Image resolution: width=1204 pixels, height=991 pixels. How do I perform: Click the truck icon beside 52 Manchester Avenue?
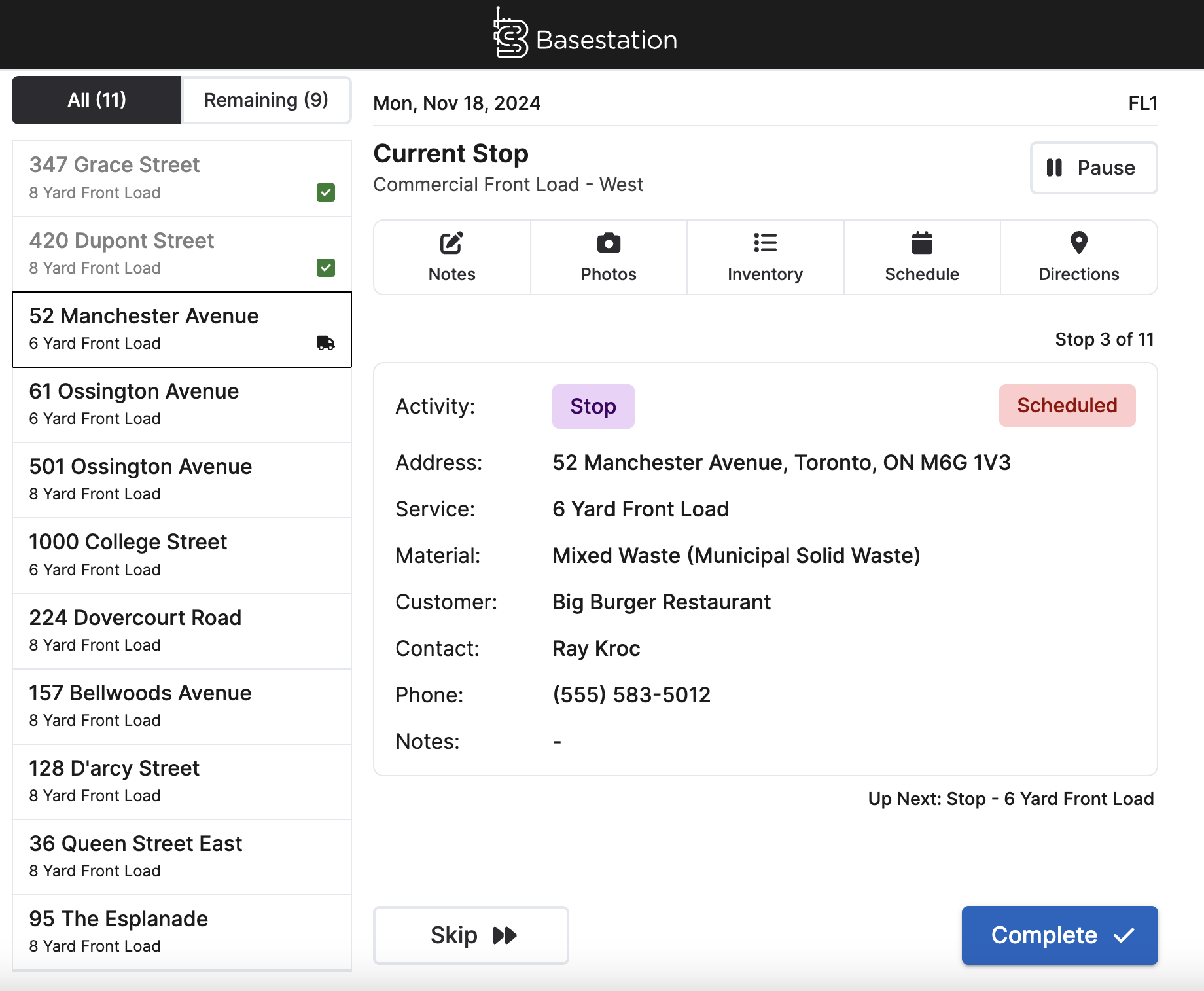[x=327, y=342]
